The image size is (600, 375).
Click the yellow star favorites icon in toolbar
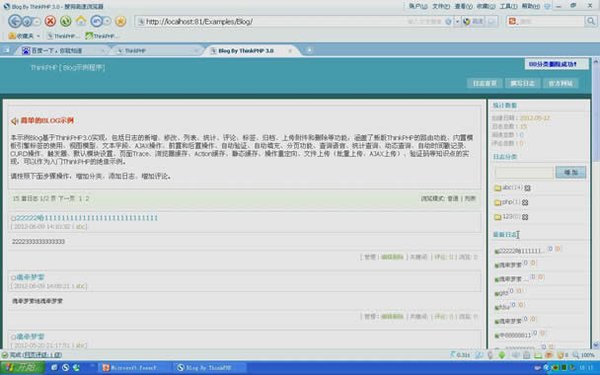(x=121, y=21)
